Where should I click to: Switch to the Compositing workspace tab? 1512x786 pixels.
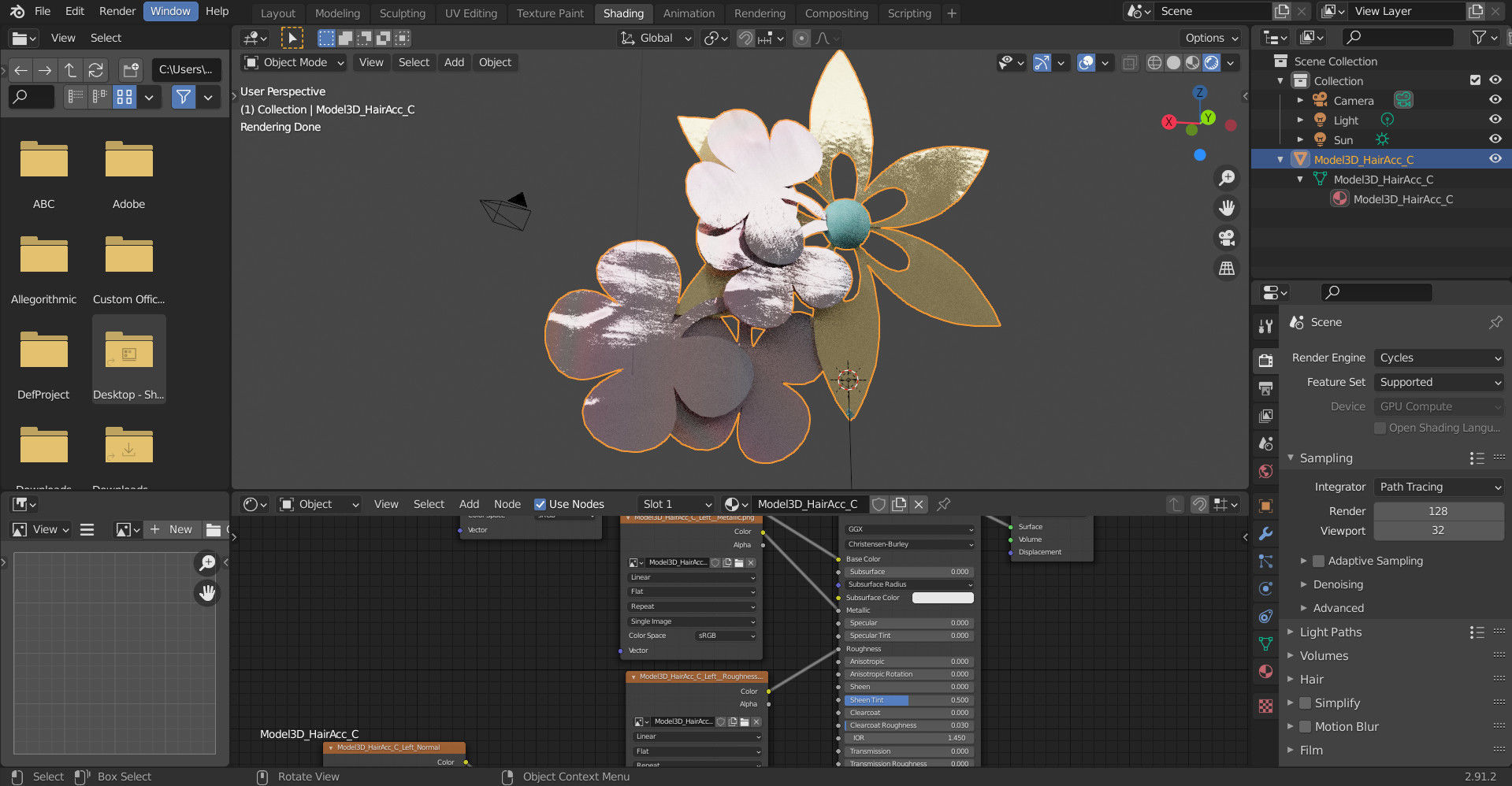tap(837, 13)
